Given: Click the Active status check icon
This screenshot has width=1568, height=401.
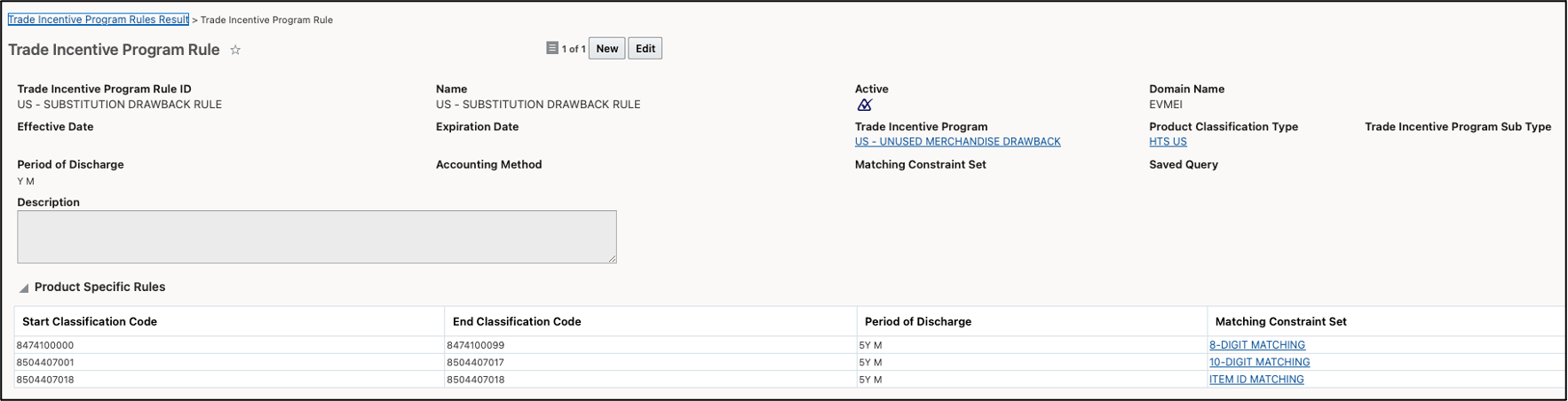Looking at the screenshot, I should coord(864,105).
